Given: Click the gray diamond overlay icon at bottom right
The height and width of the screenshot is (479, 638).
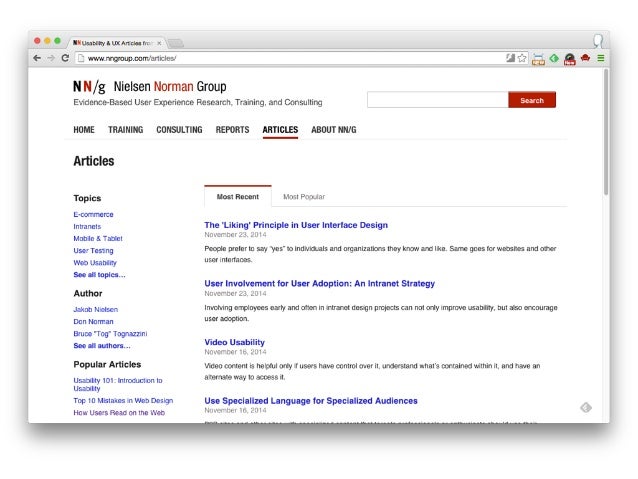Looking at the screenshot, I should [586, 407].
